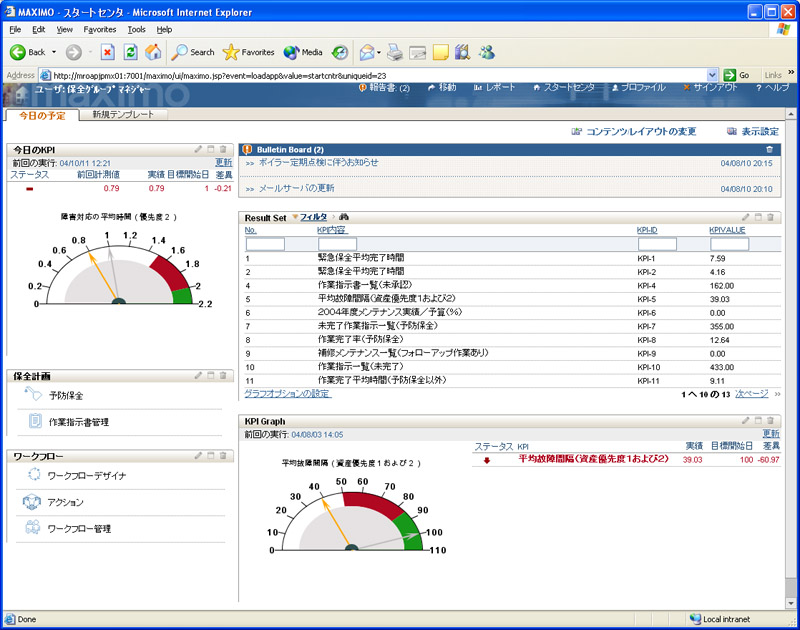Expand the フィルタ filter triangle in Result Set
Screen dimensions: 800x630
pyautogui.click(x=295, y=217)
